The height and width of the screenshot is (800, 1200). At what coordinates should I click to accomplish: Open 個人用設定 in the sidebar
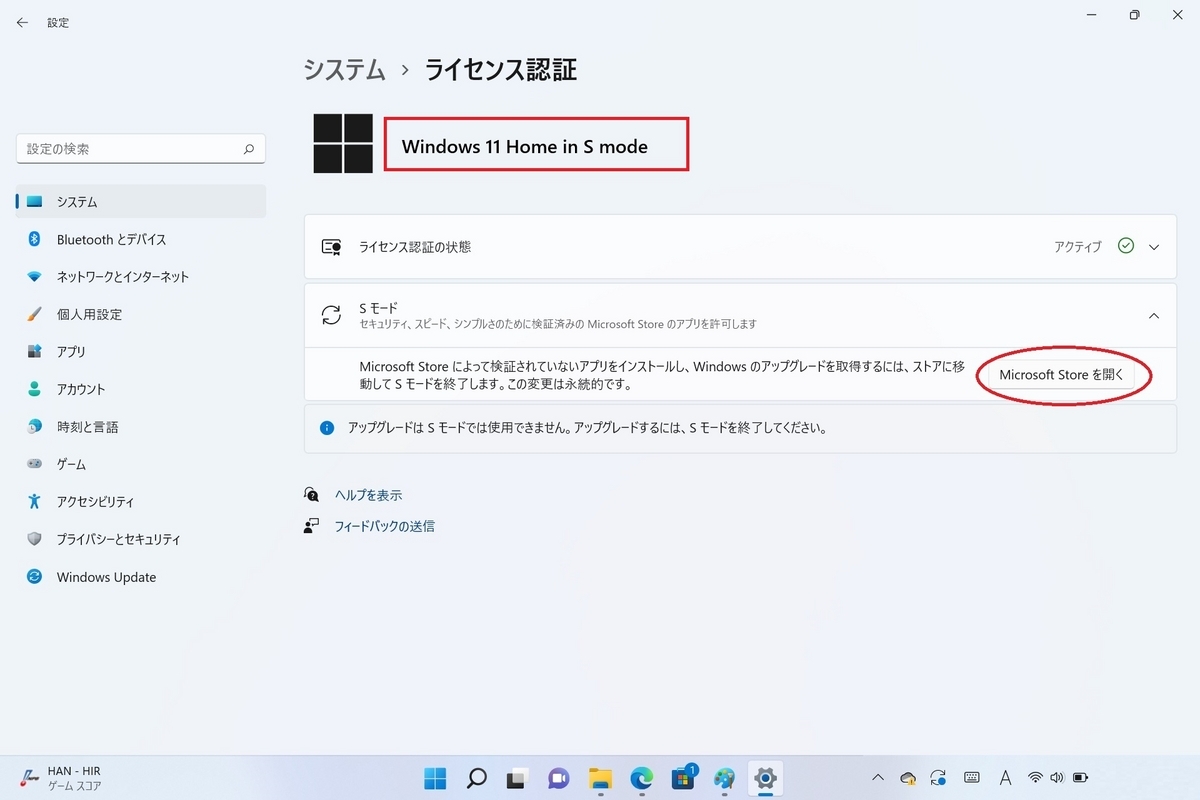pos(141,314)
